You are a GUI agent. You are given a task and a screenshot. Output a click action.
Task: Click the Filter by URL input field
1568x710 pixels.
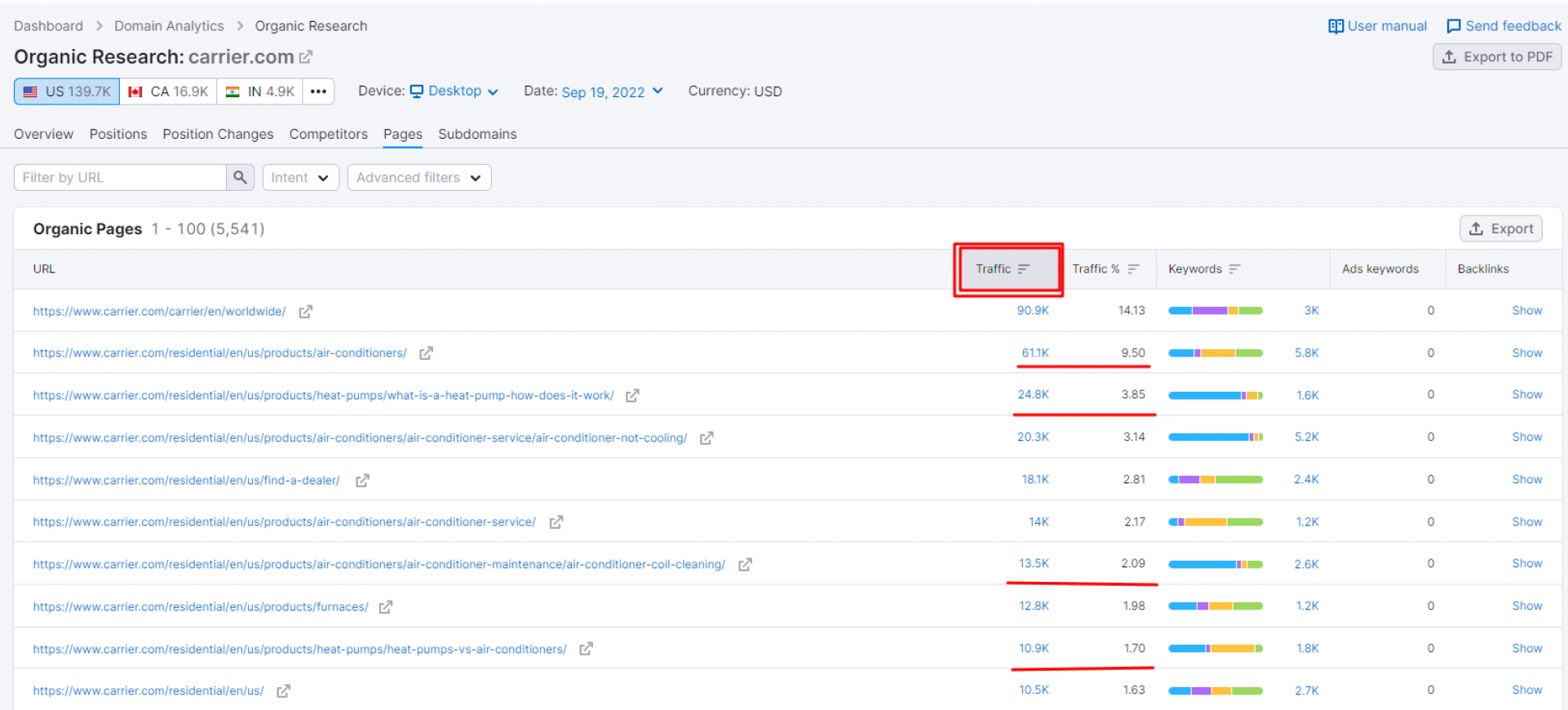point(120,177)
